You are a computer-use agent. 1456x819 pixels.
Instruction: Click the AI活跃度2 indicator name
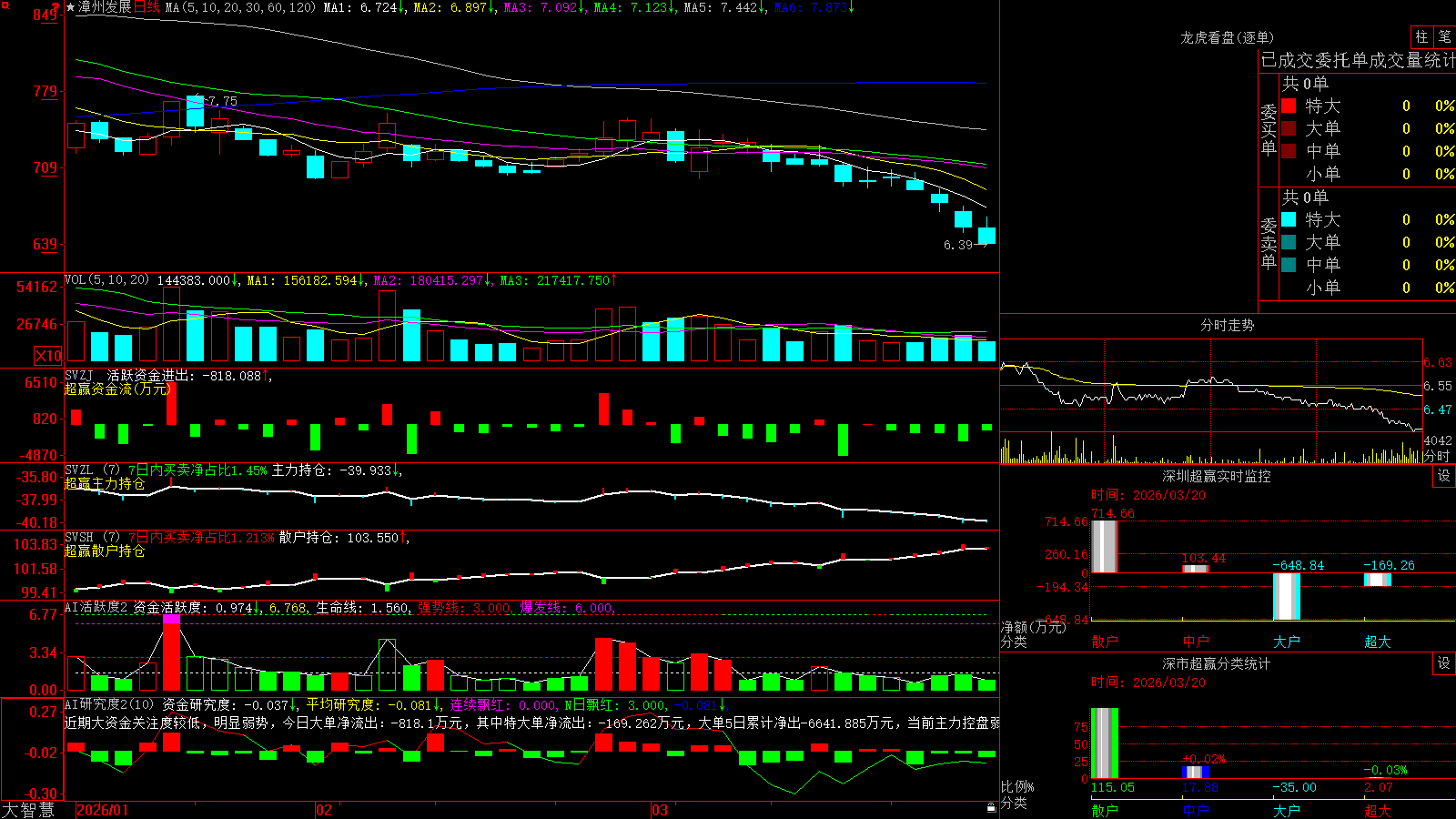coord(96,607)
